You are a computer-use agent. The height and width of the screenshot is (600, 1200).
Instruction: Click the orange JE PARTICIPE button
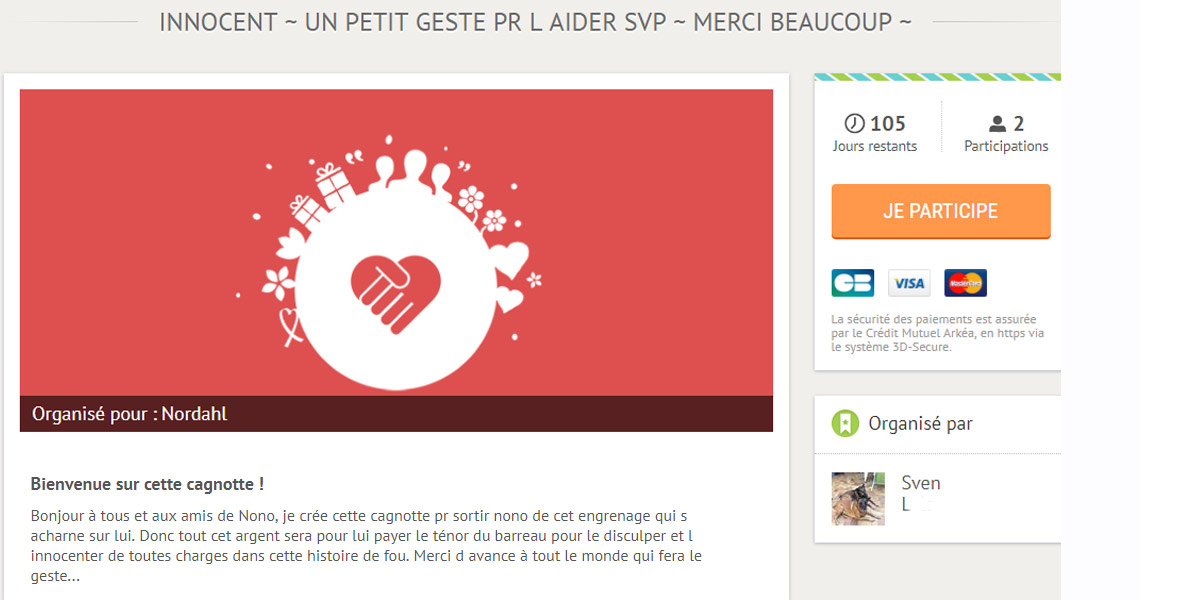pyautogui.click(x=941, y=211)
